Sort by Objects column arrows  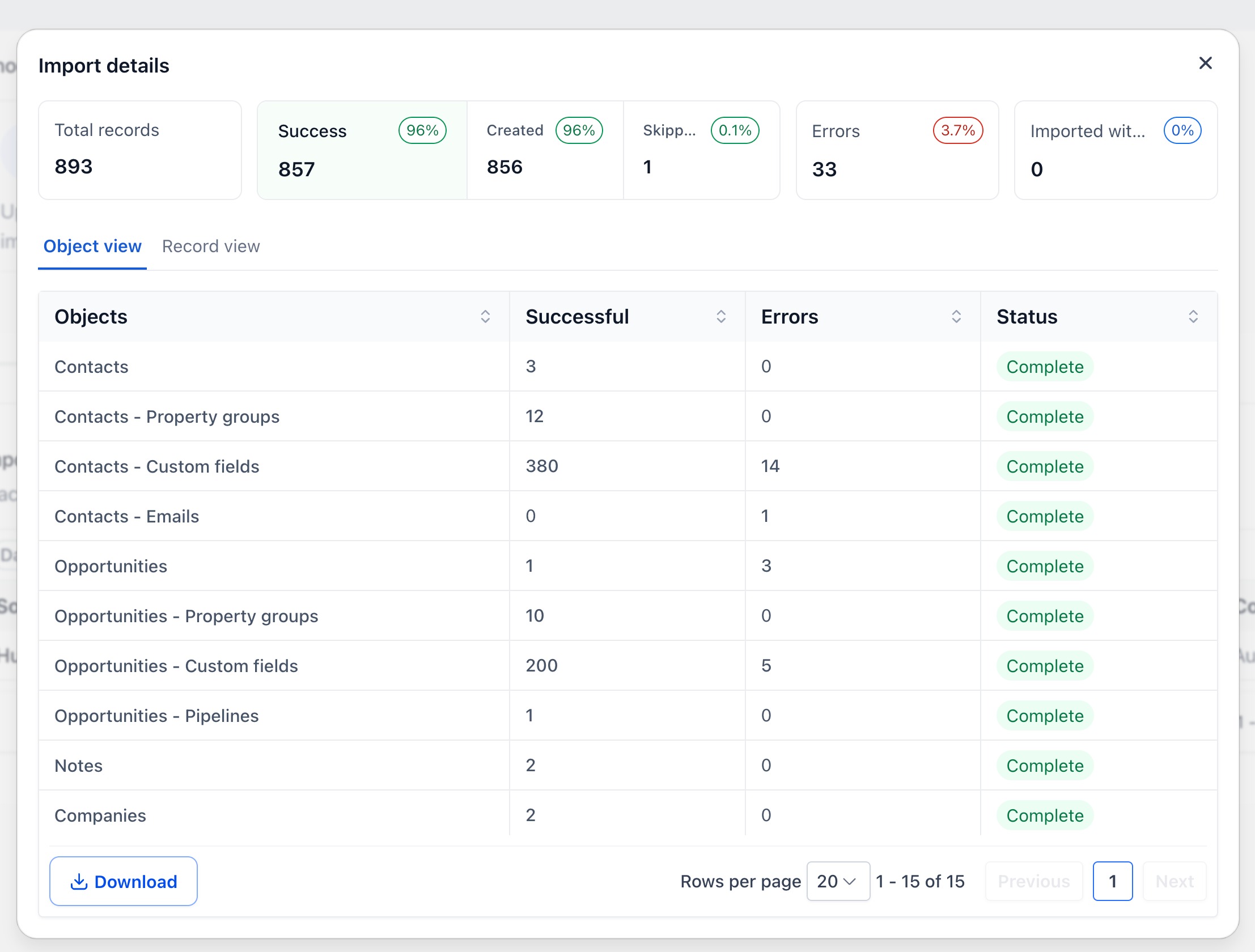pos(485,317)
